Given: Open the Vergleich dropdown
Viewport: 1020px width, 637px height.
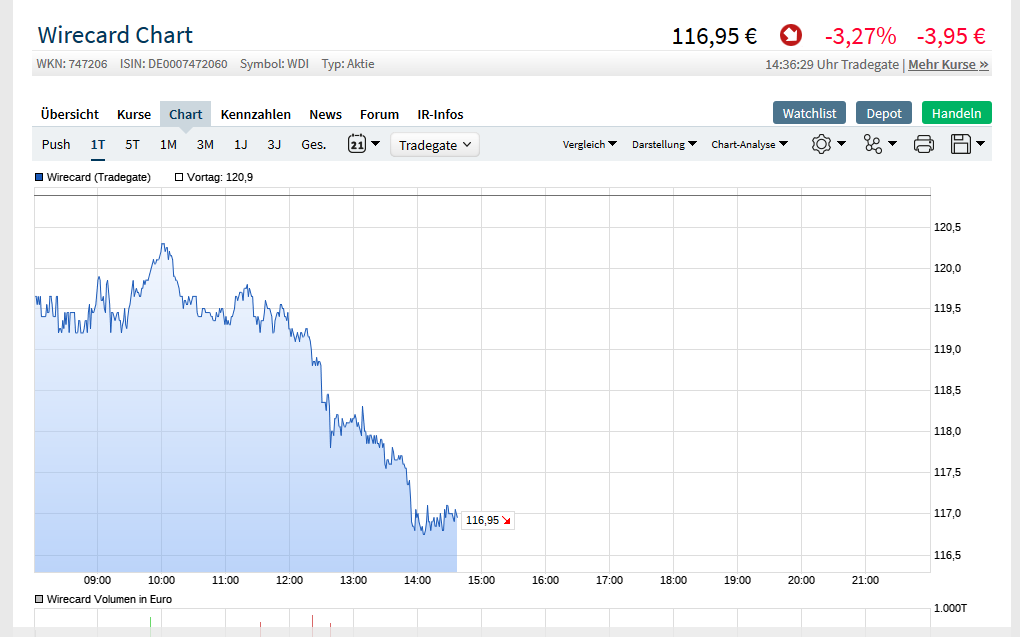Looking at the screenshot, I should 589,144.
